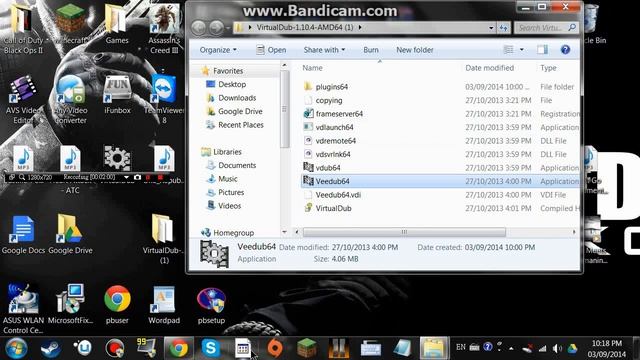Viewport: 640px width, 360px height.
Task: Click Open in Explorer toolbar
Action: point(271,50)
